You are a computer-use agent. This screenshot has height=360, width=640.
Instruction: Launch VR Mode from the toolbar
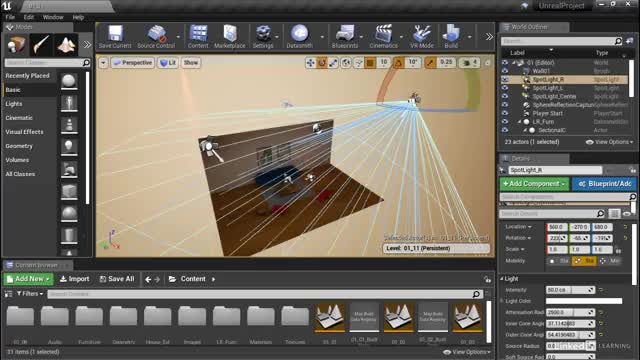422,37
